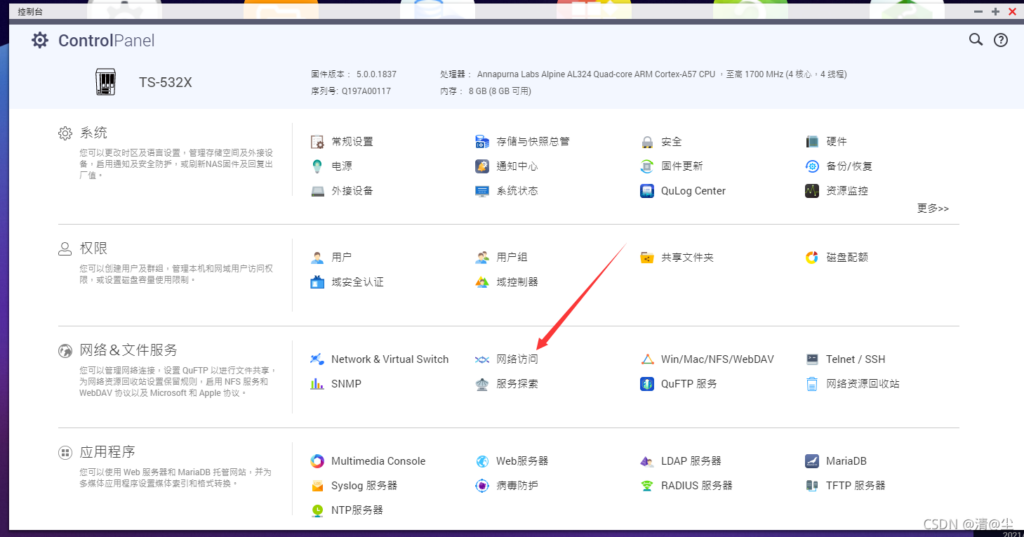
Task: Click the 共享文件夹 folder icon
Action: (647, 258)
